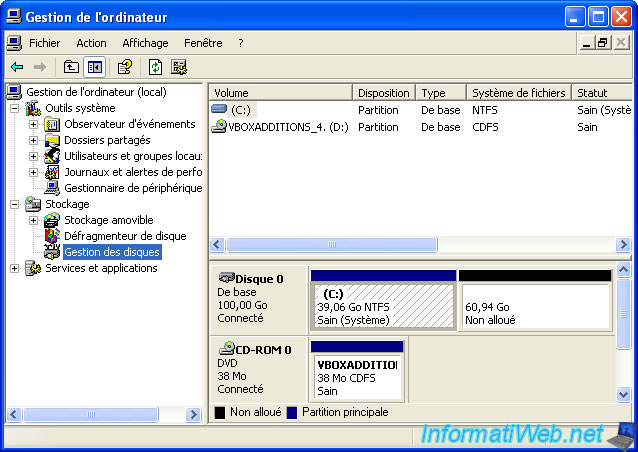Screen dimensions: 638x452
Task: Click the Stockage icon
Action: coord(33,204)
